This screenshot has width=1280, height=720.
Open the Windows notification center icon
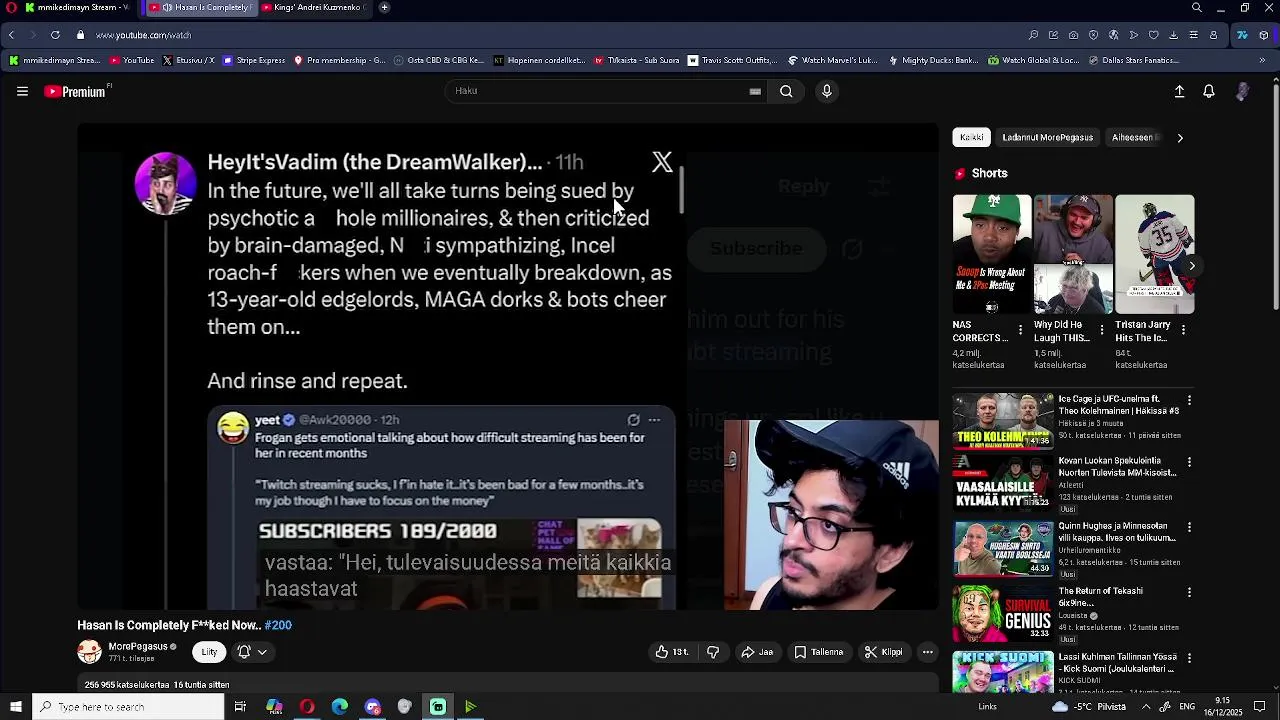click(1260, 707)
